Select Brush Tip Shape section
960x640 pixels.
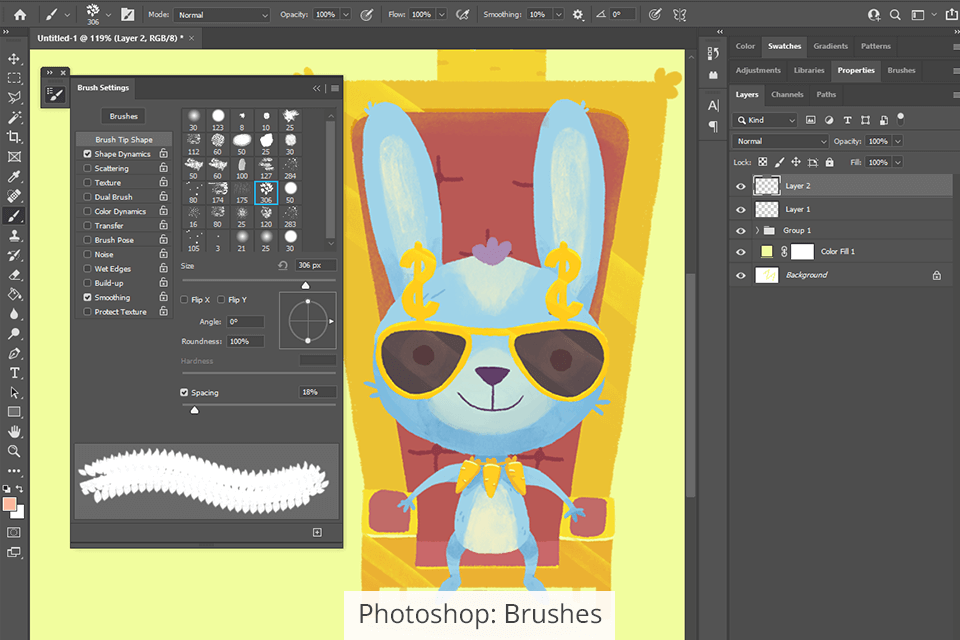(x=124, y=140)
